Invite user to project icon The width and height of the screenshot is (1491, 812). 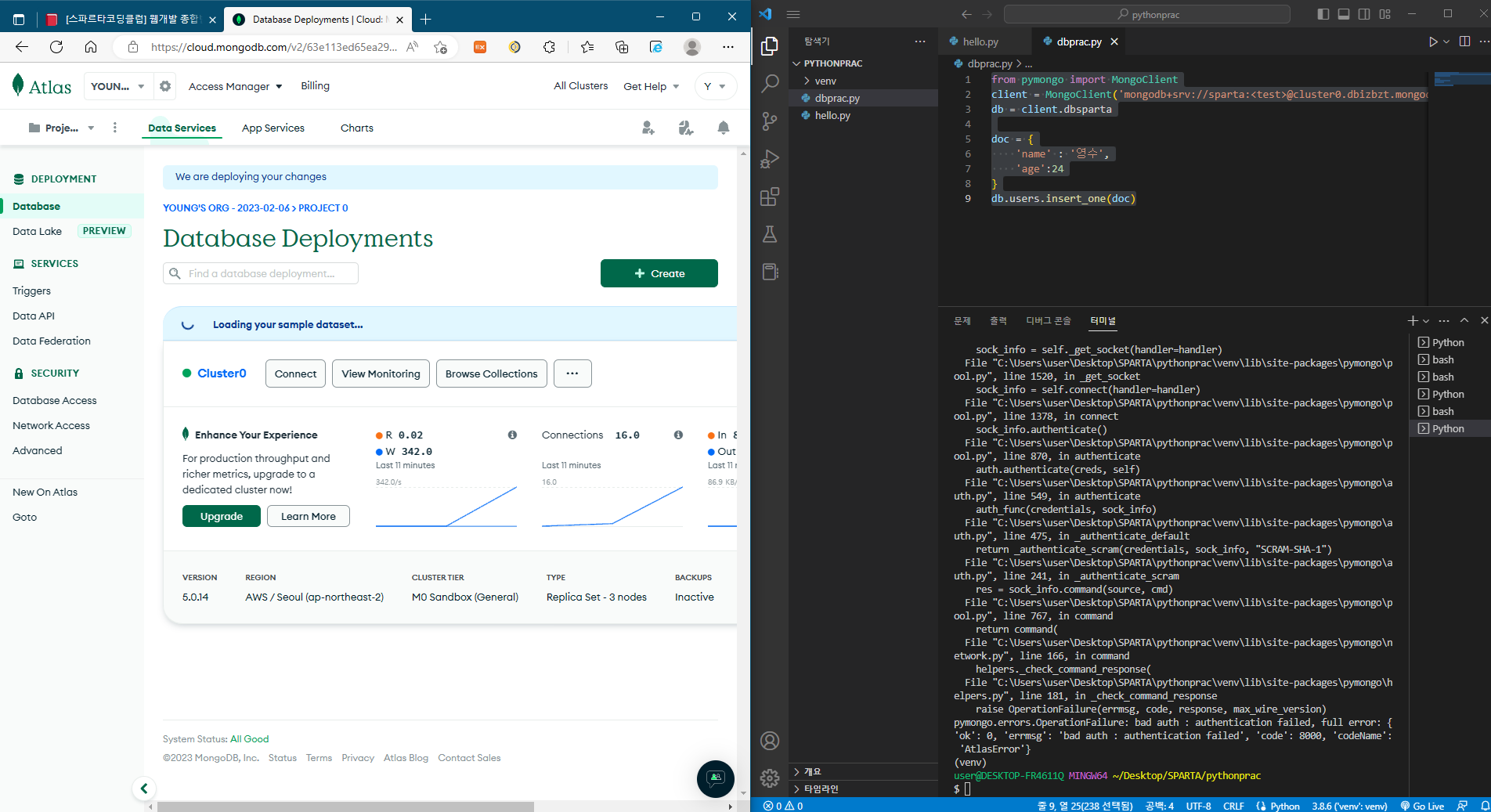[648, 128]
